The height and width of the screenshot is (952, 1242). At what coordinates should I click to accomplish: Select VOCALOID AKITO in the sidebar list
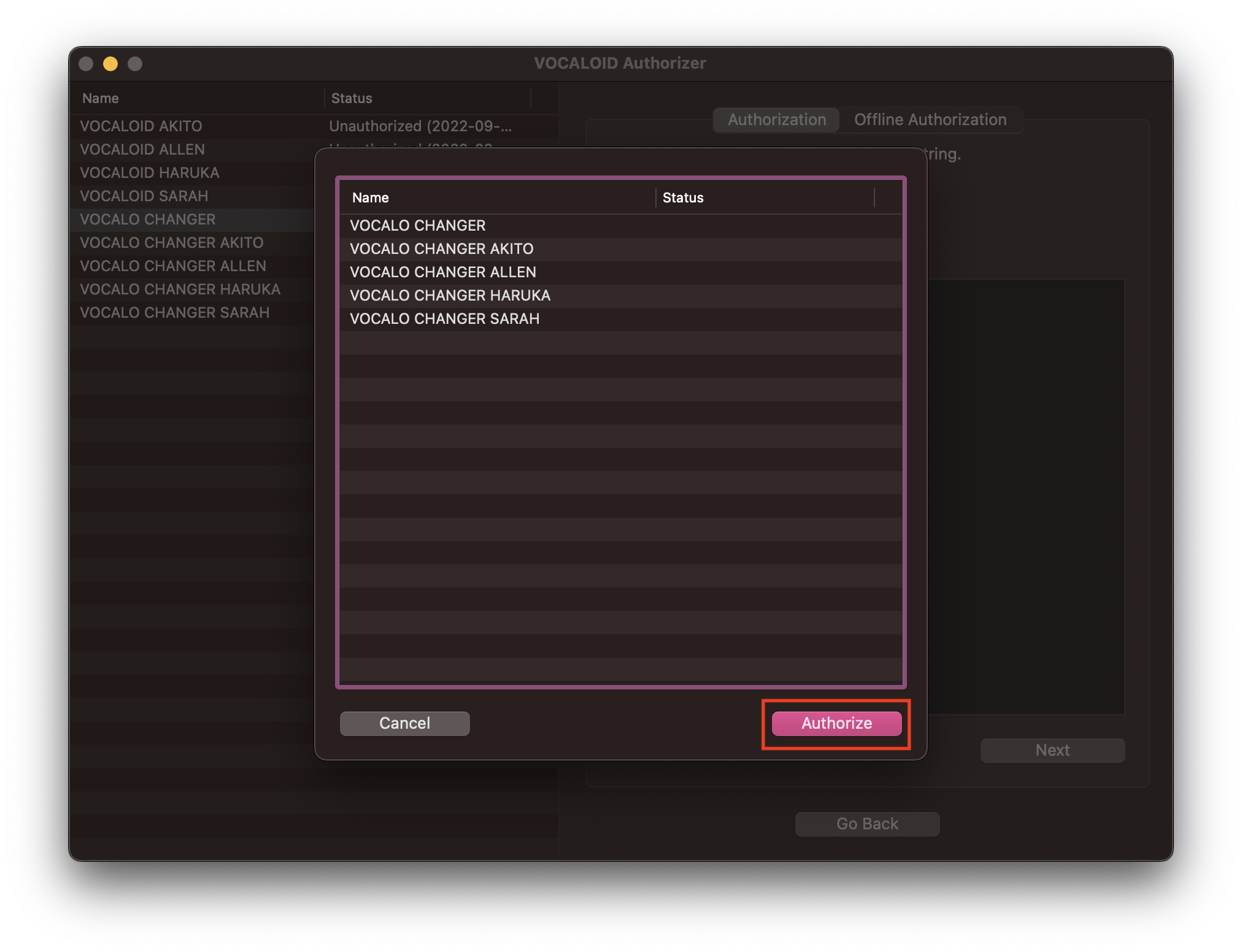tap(141, 126)
